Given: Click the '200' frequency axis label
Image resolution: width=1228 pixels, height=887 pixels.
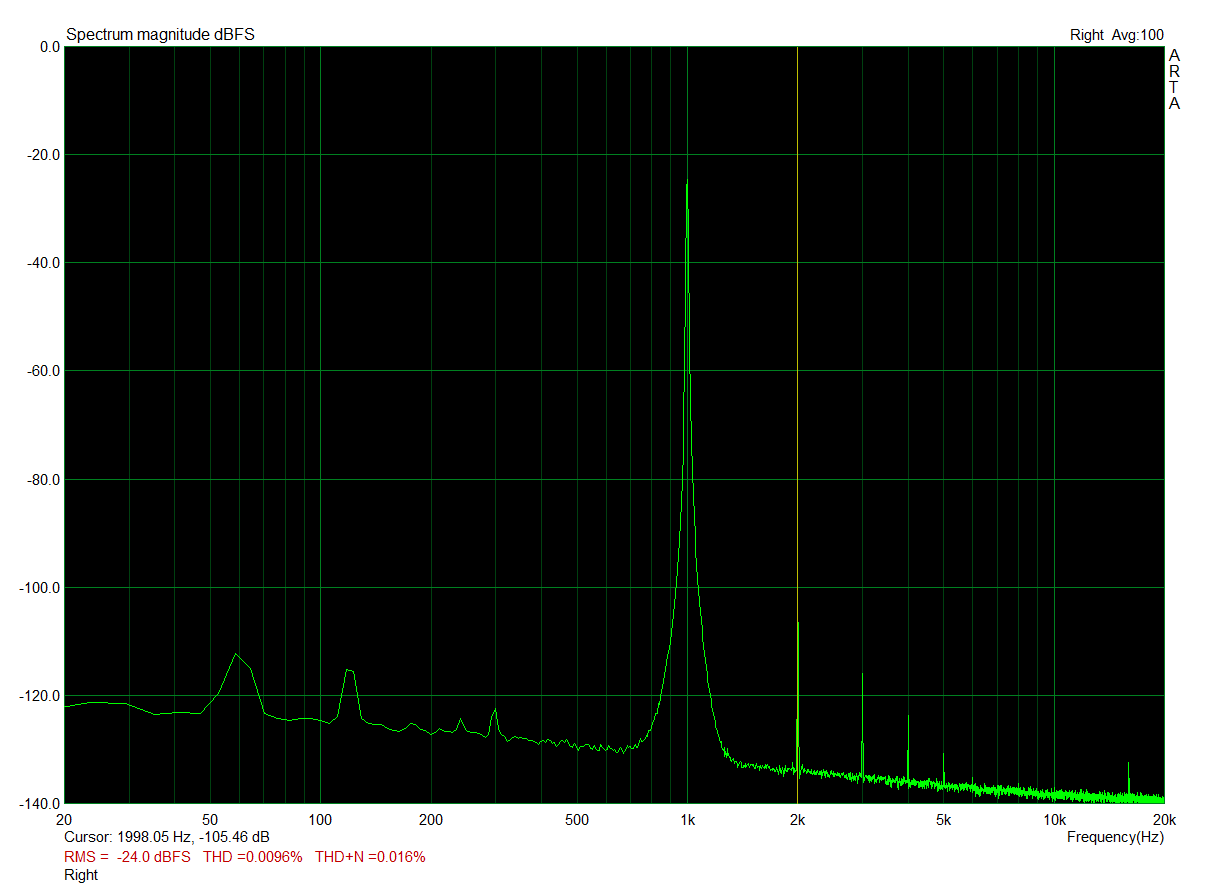Looking at the screenshot, I should tap(431, 821).
